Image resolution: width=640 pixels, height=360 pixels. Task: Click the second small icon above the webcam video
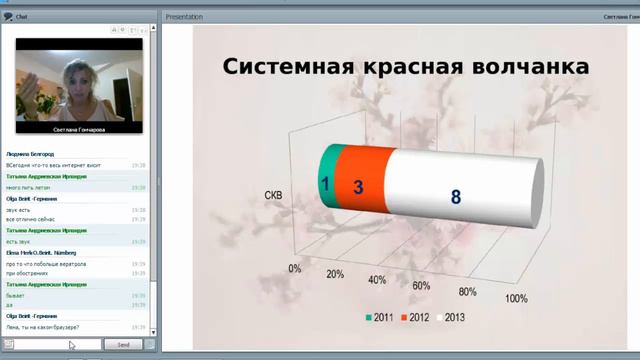coord(122,30)
